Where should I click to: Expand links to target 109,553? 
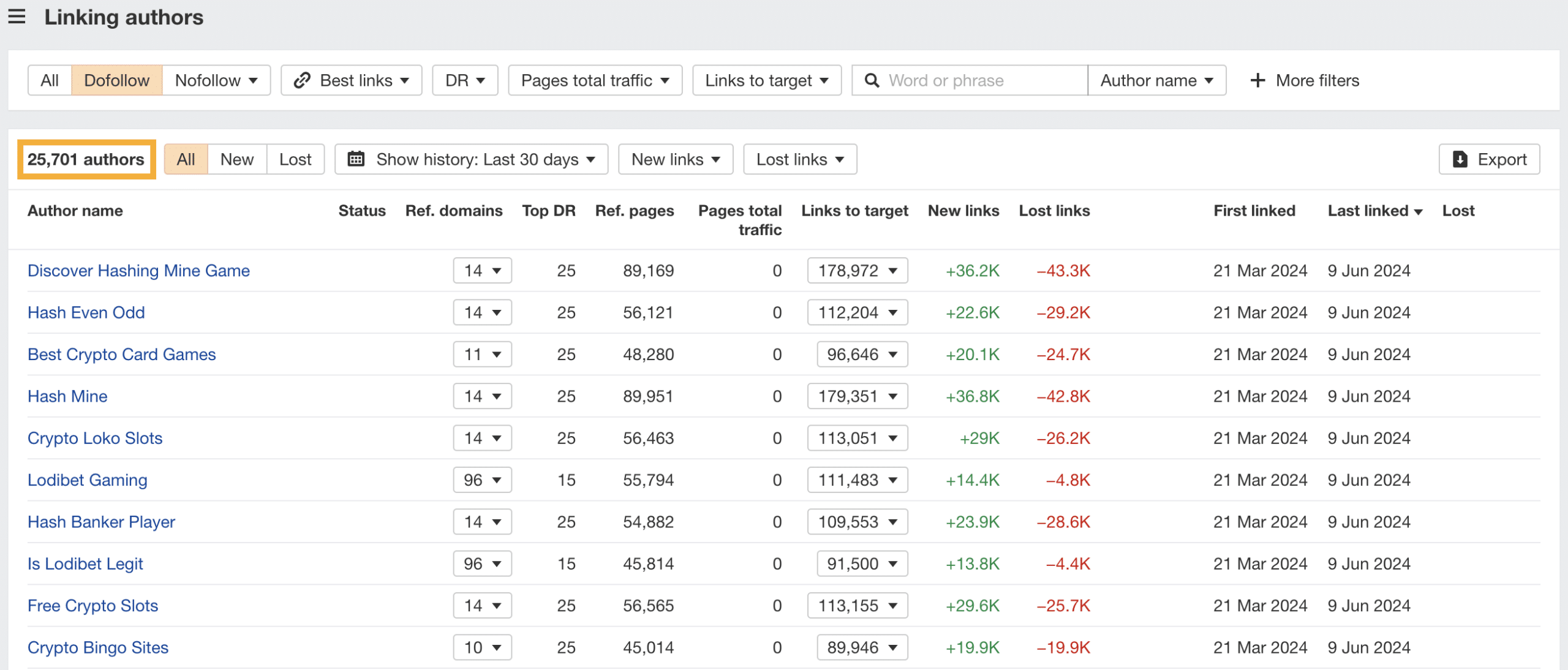pos(858,522)
